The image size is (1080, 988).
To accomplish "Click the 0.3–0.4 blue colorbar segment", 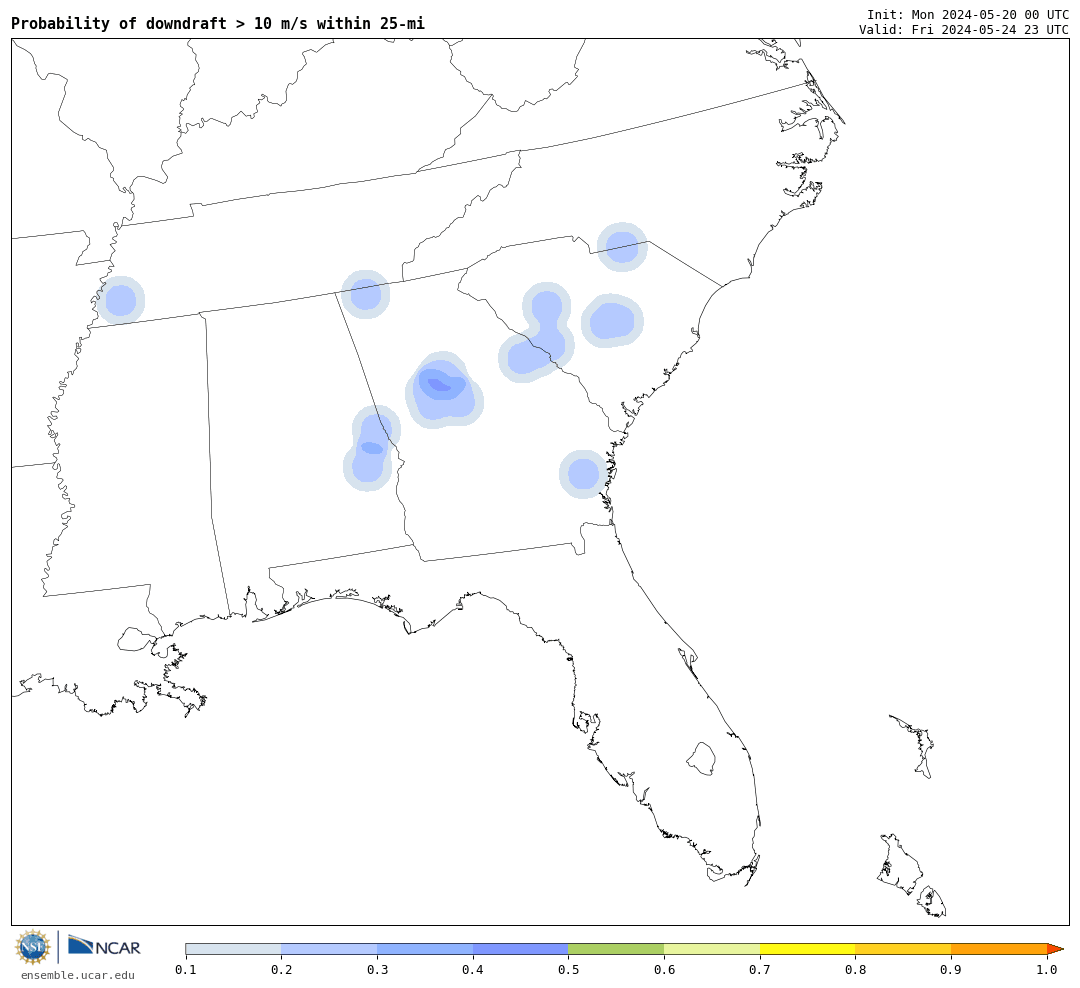I will point(425,949).
